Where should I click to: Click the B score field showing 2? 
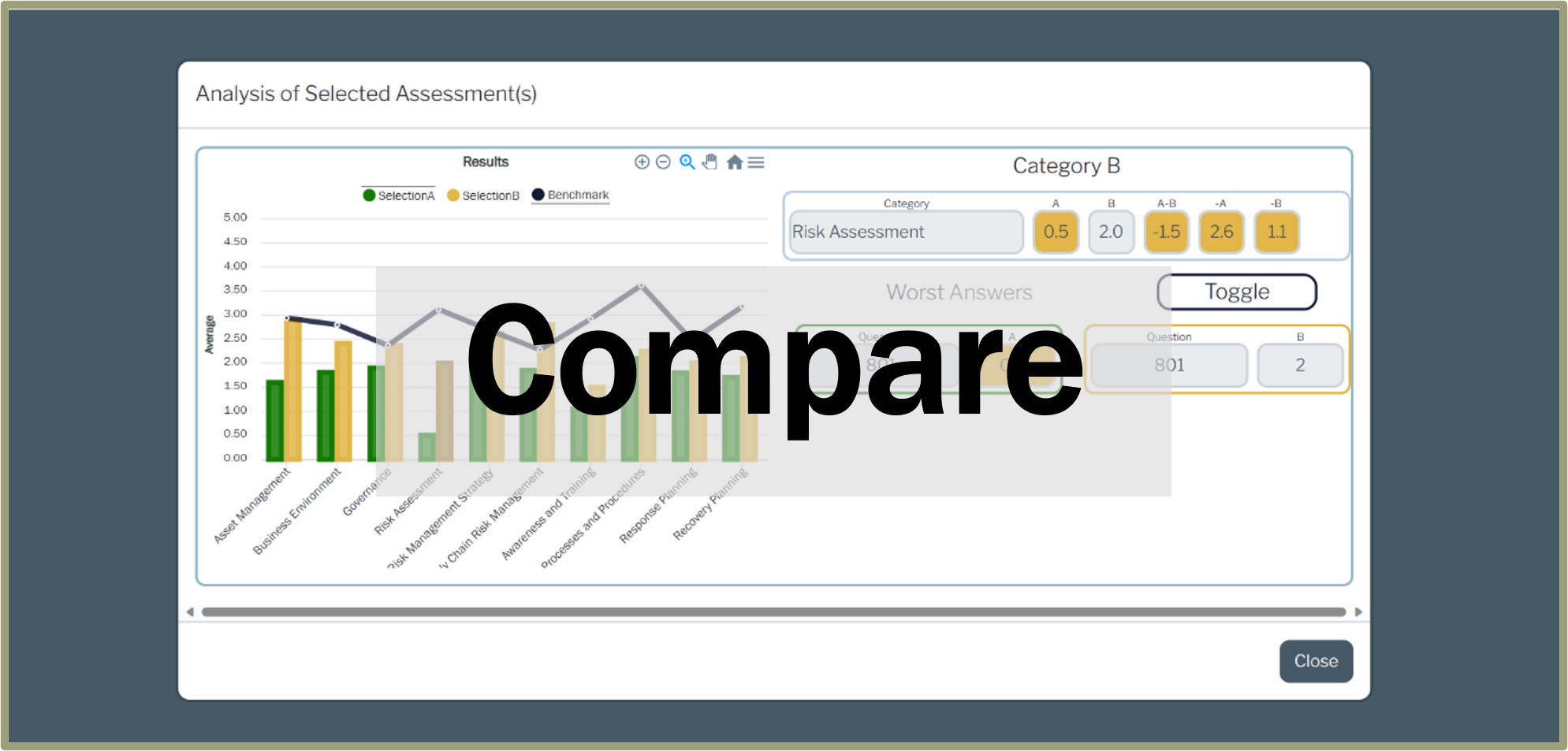click(1299, 364)
